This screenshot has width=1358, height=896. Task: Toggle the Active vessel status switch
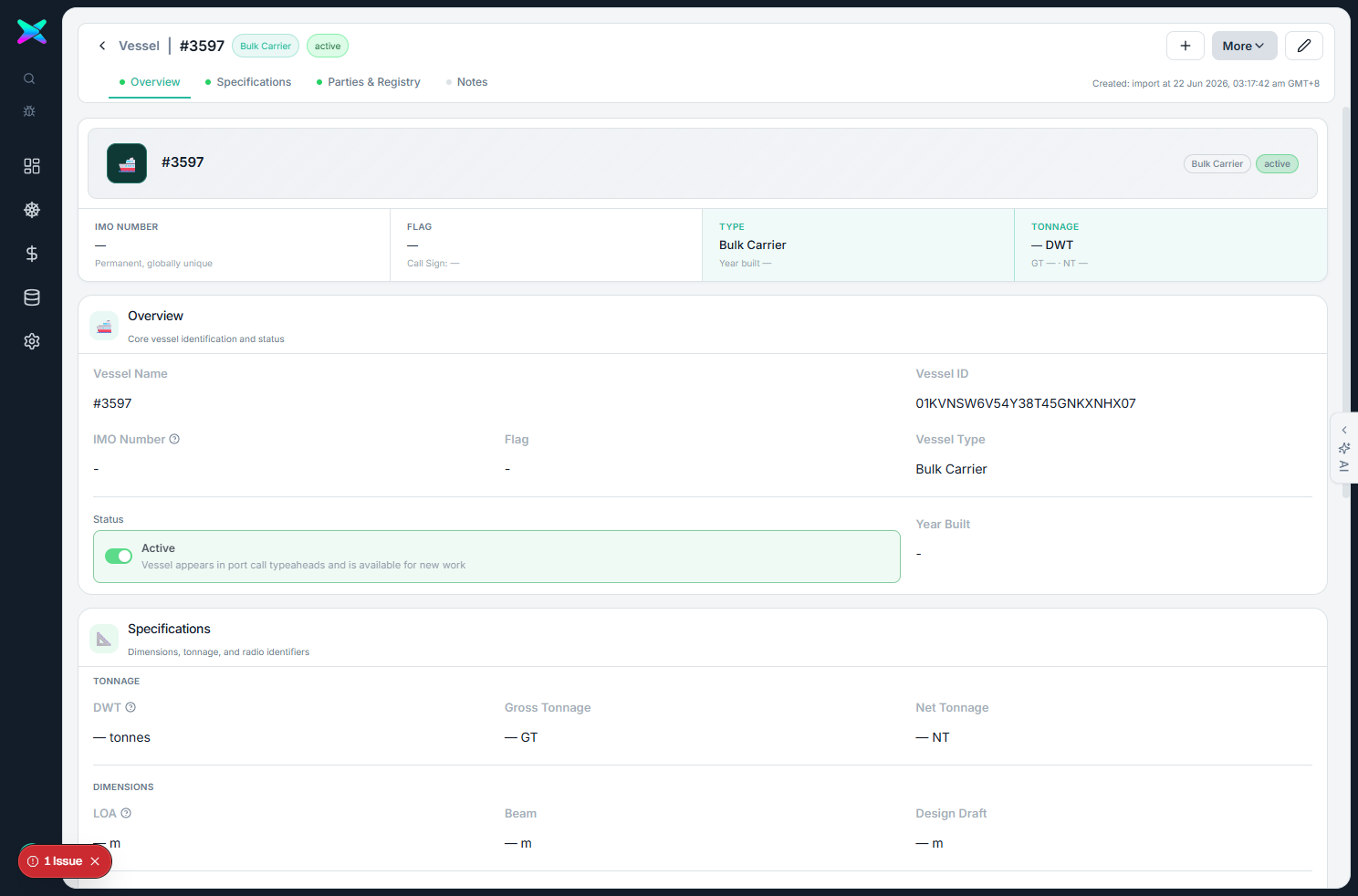(x=119, y=556)
